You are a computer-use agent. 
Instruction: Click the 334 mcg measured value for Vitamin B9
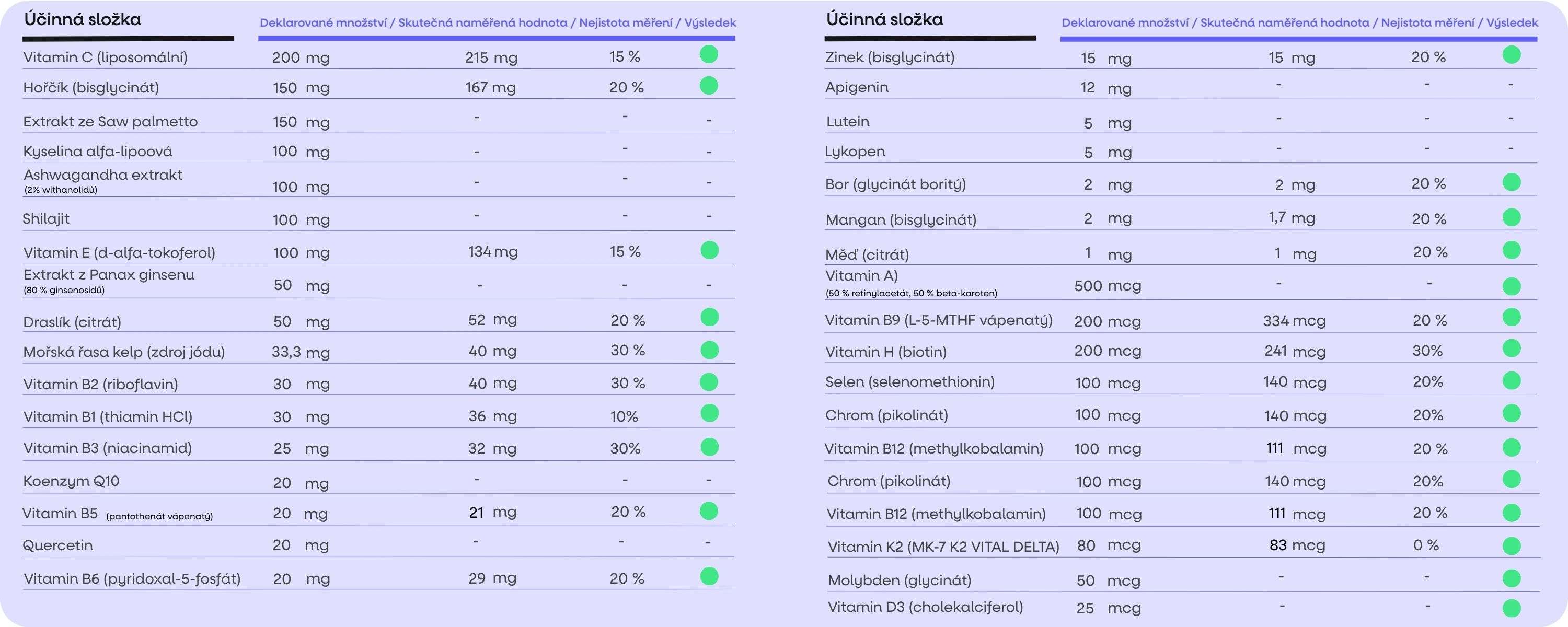(1294, 321)
